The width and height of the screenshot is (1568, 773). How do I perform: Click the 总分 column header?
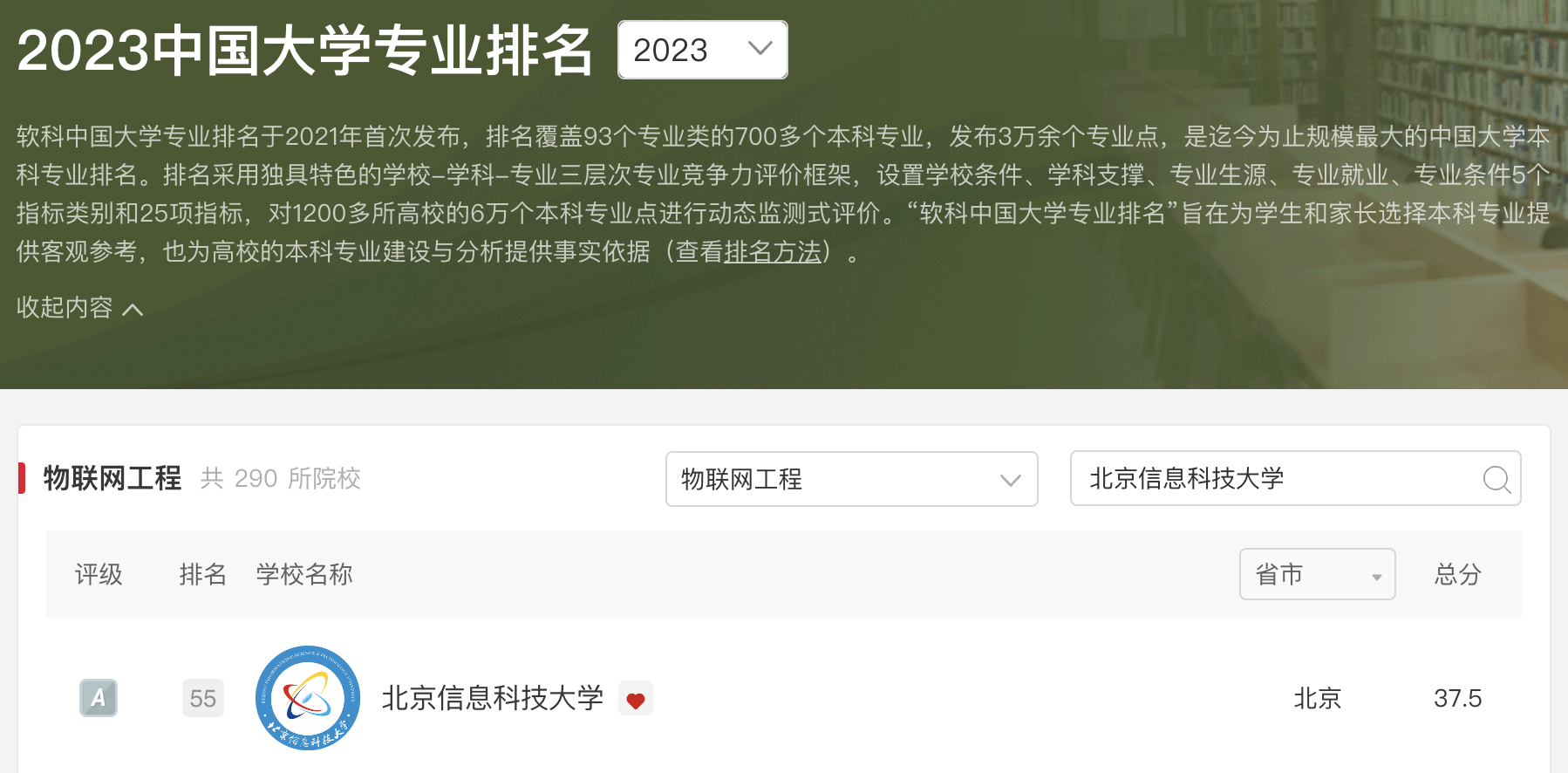click(x=1457, y=574)
